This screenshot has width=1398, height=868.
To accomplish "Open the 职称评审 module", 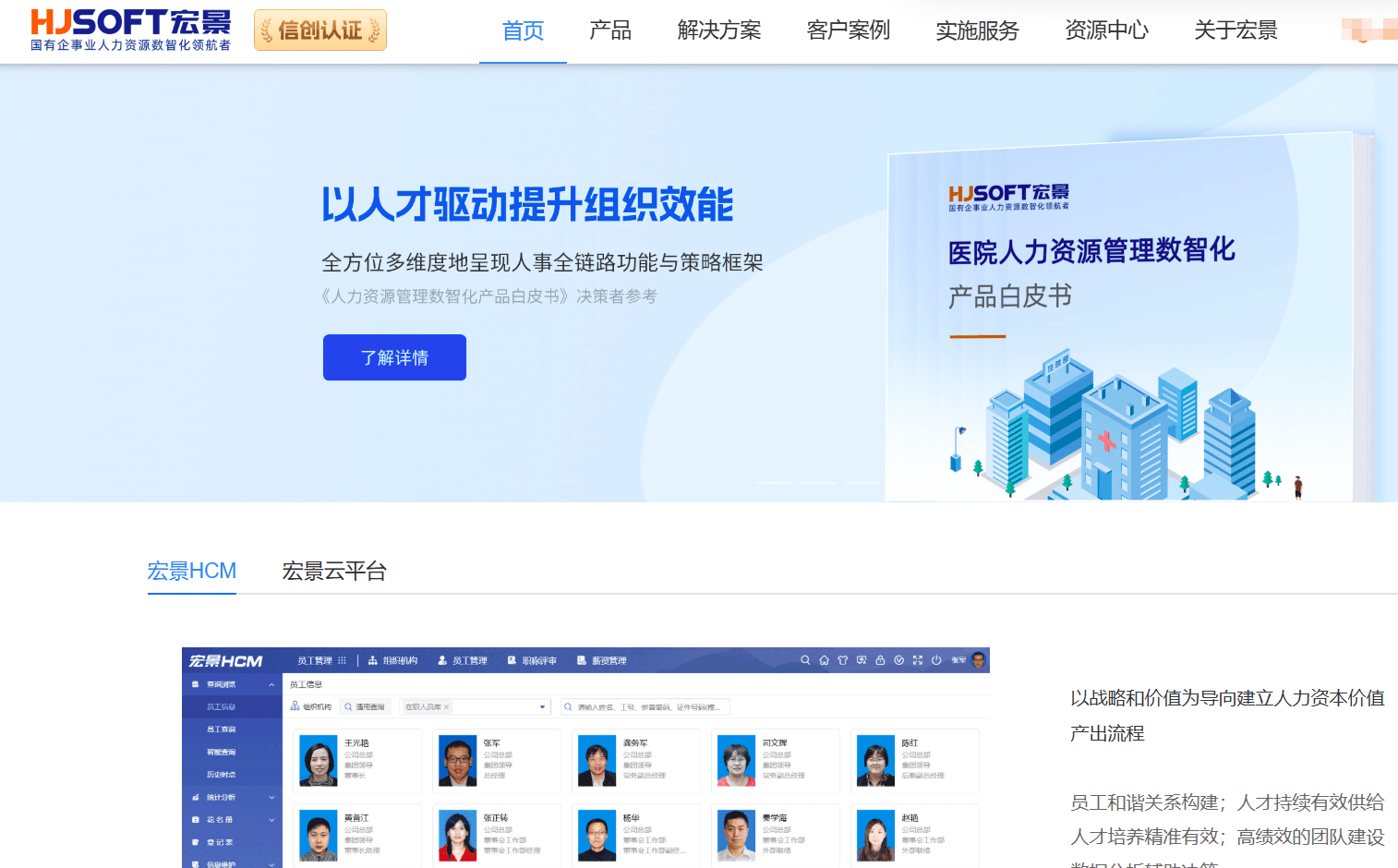I will coord(533,660).
